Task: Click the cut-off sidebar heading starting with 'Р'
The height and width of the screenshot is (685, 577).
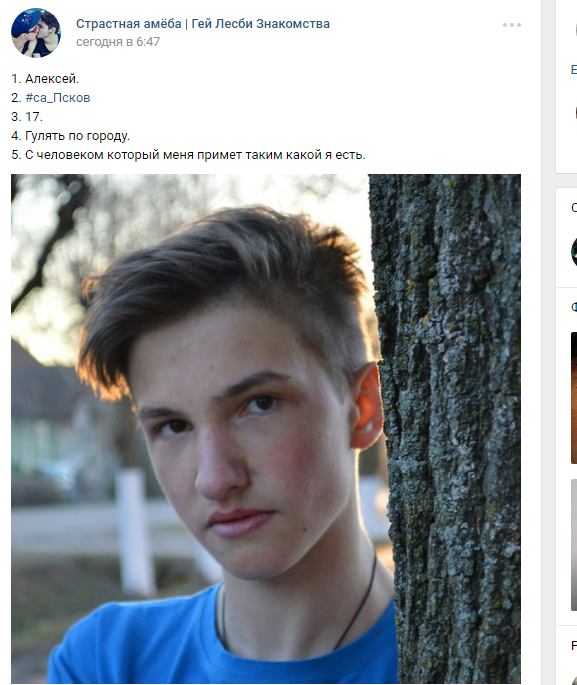Action: coord(574,645)
